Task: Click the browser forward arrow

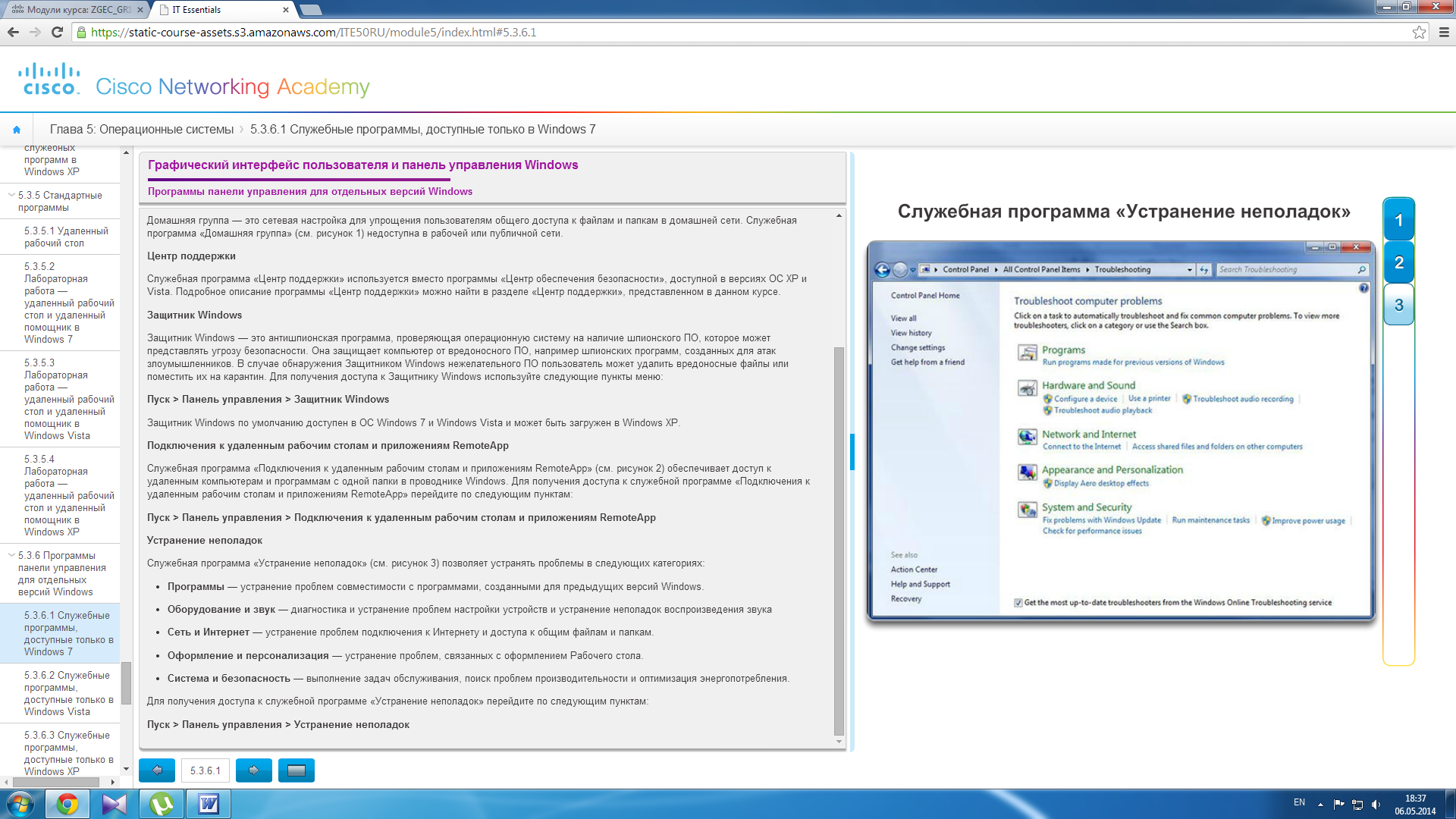Action: 35,32
